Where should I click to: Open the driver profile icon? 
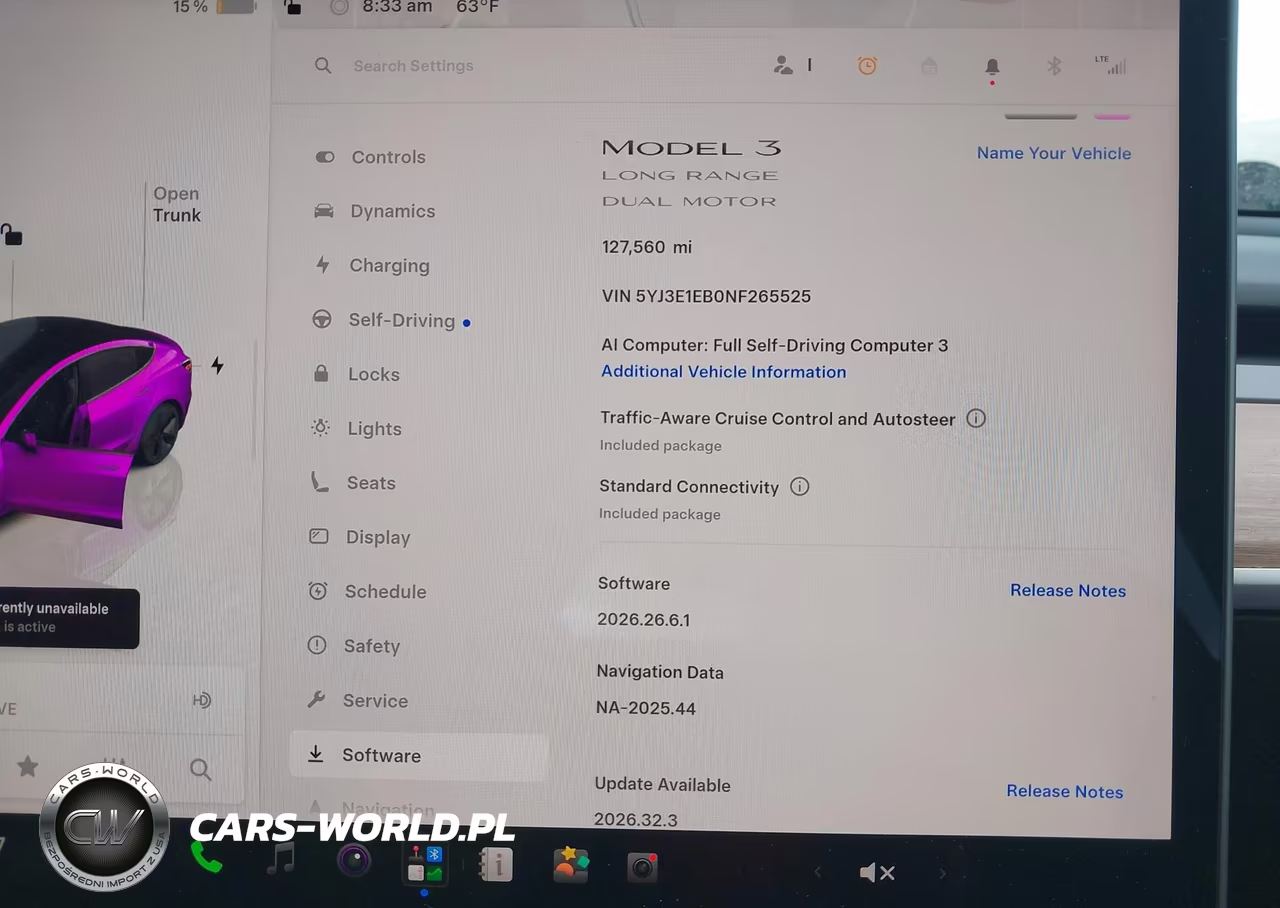[x=783, y=65]
